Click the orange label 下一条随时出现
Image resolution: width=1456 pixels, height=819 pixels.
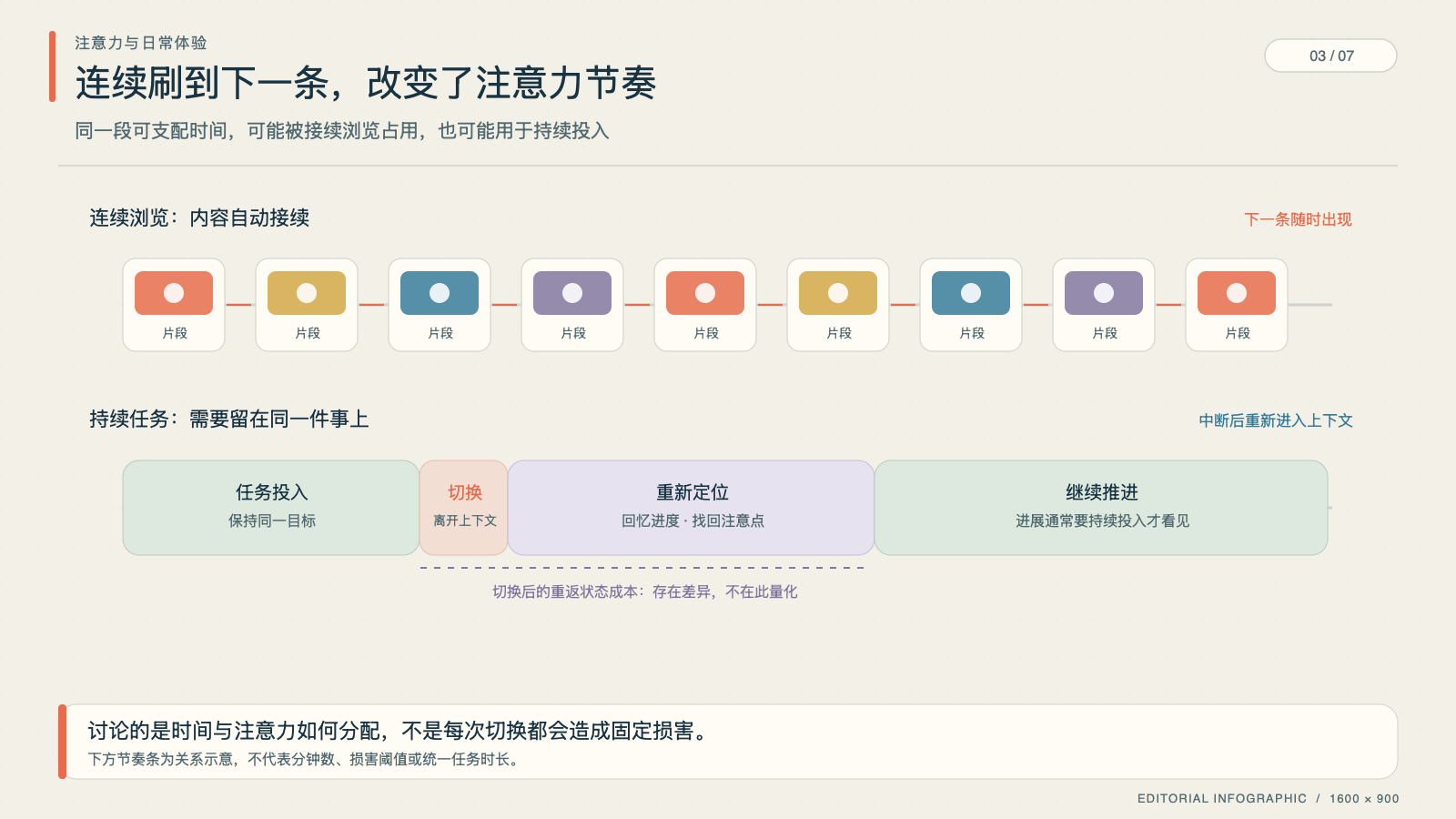click(x=1298, y=219)
